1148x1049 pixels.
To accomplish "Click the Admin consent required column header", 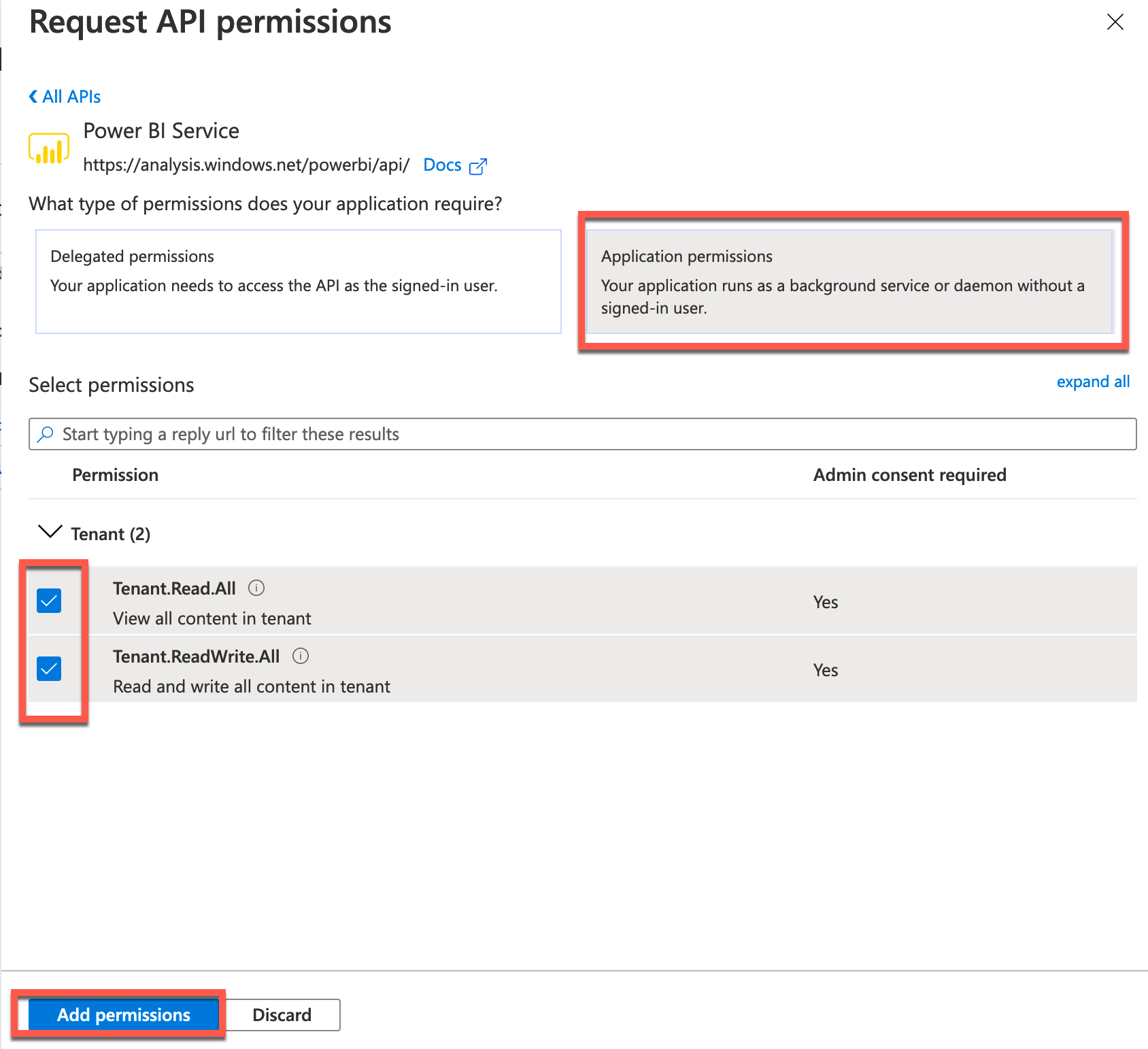I will [910, 475].
